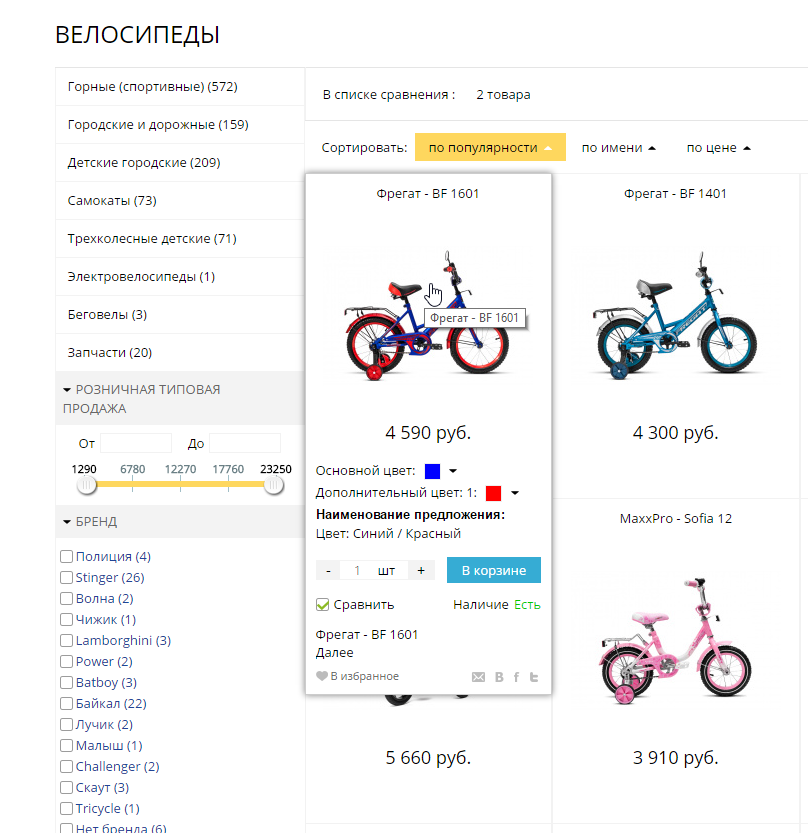808x833 pixels.
Task: Open Фрегат - BF 1601 top title
Action: (428, 194)
